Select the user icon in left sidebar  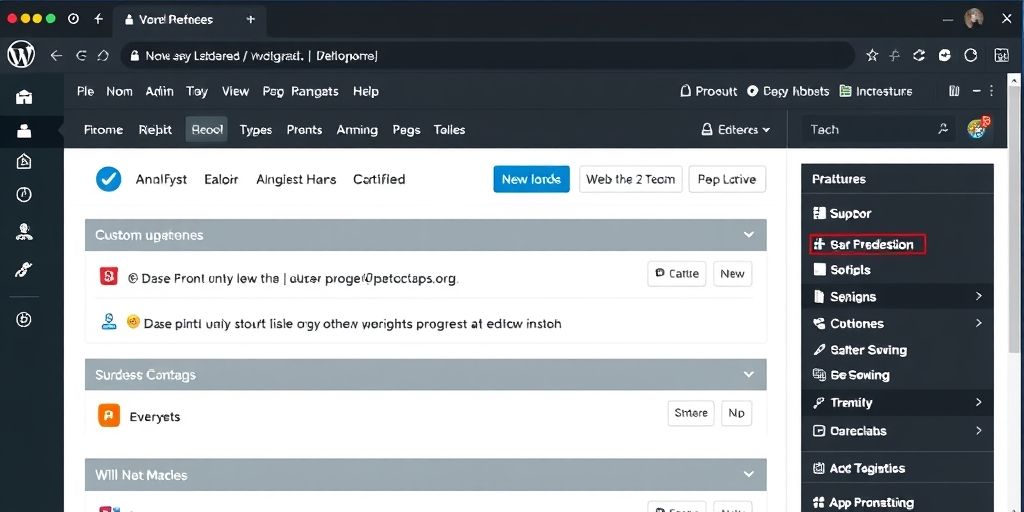[x=24, y=131]
